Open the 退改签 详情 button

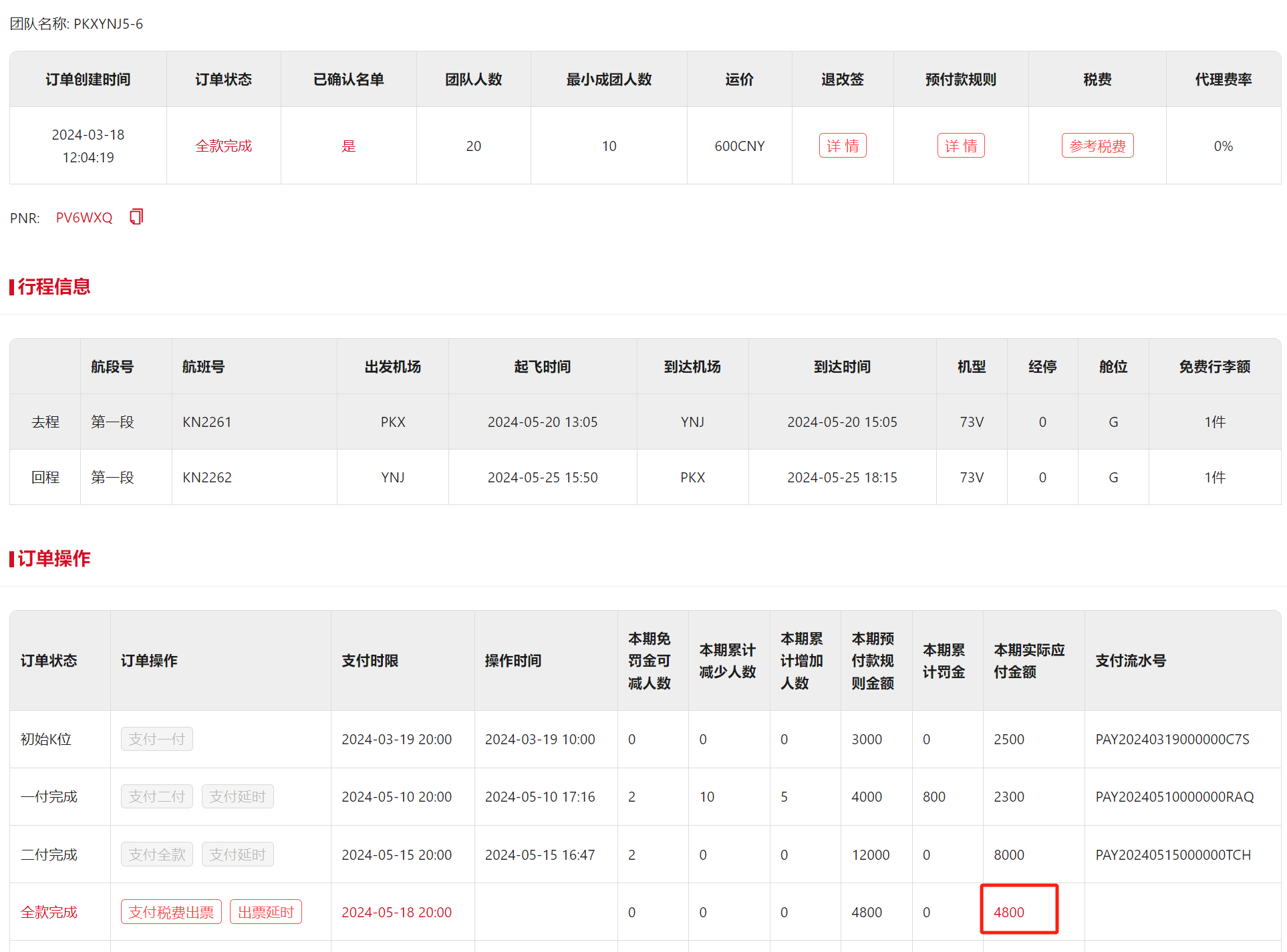(x=842, y=146)
